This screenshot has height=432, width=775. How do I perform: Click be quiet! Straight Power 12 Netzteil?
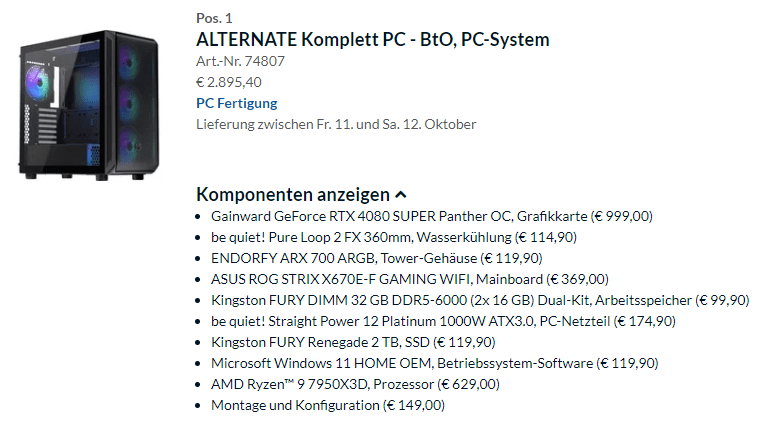pos(443,321)
